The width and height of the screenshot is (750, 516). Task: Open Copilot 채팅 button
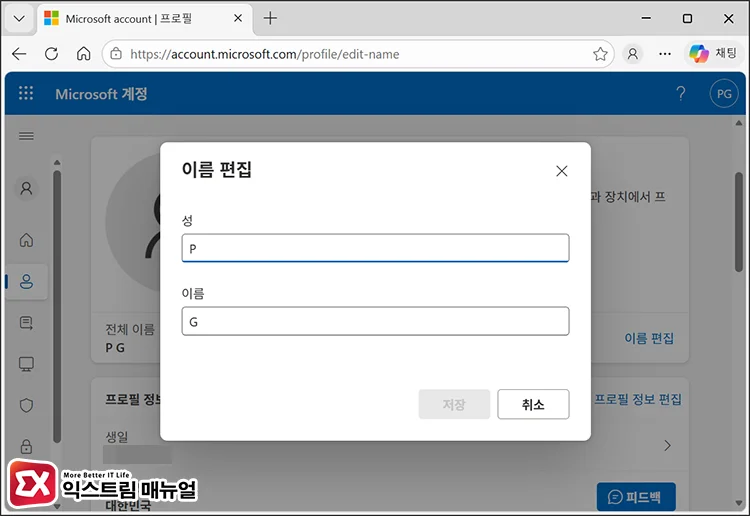(713, 54)
